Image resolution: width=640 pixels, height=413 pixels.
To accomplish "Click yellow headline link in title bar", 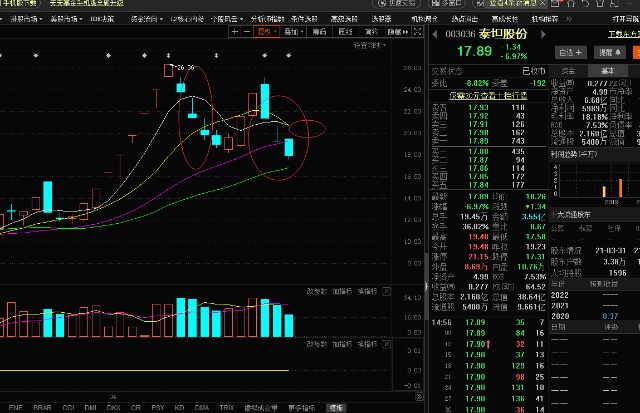I will point(86,3).
